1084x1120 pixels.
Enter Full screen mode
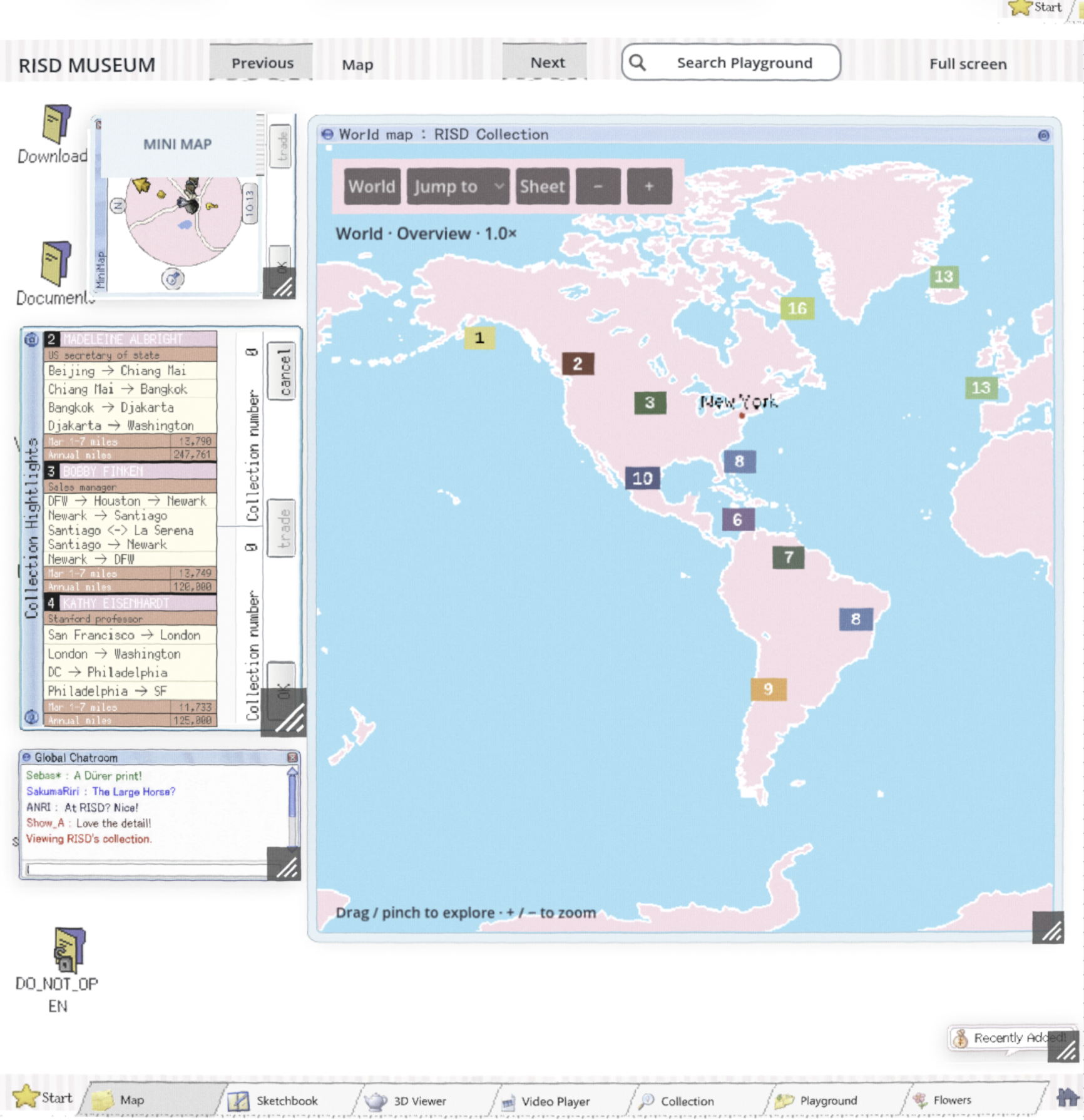(x=968, y=64)
